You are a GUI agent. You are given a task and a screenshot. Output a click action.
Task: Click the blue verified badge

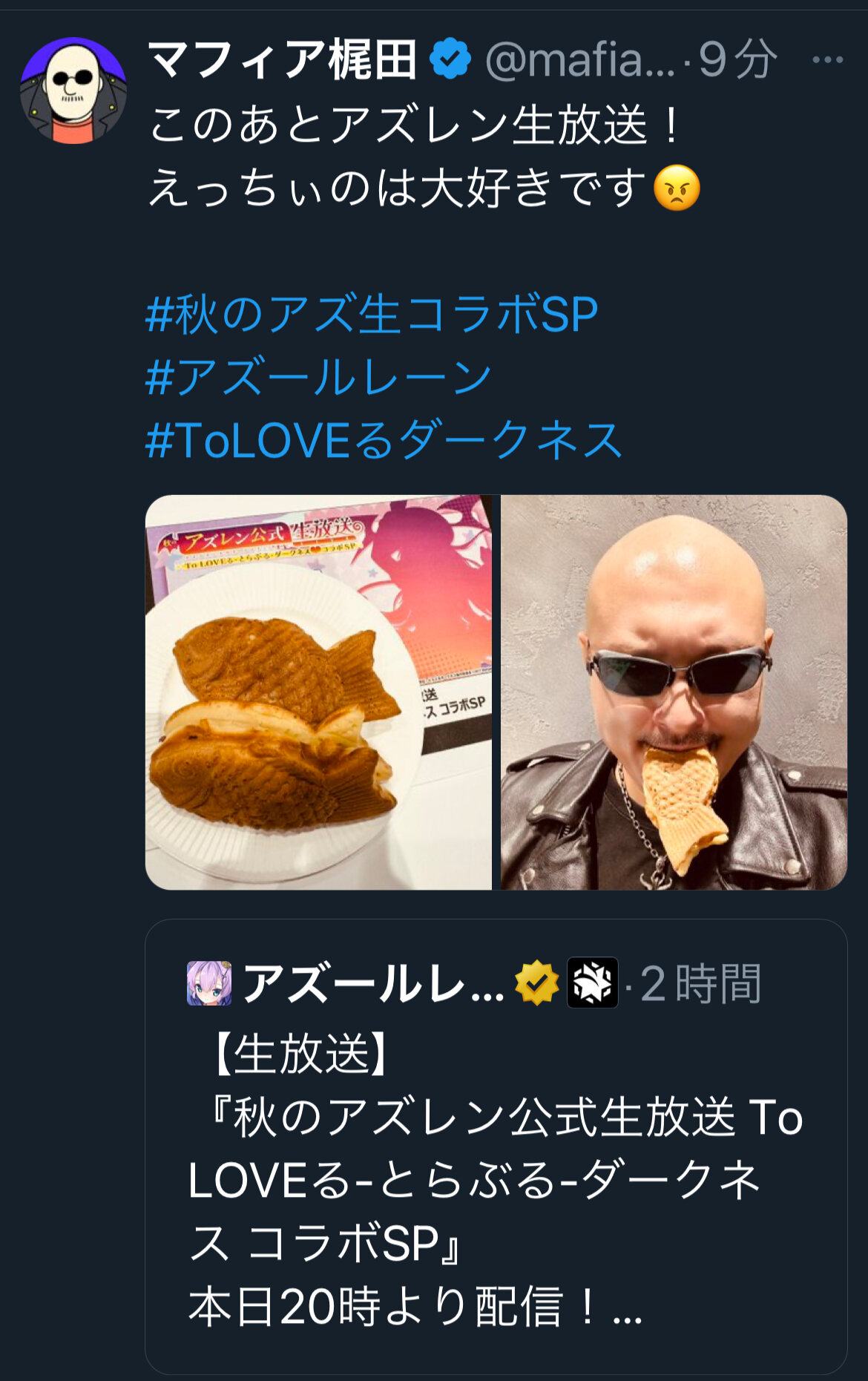click(450, 60)
